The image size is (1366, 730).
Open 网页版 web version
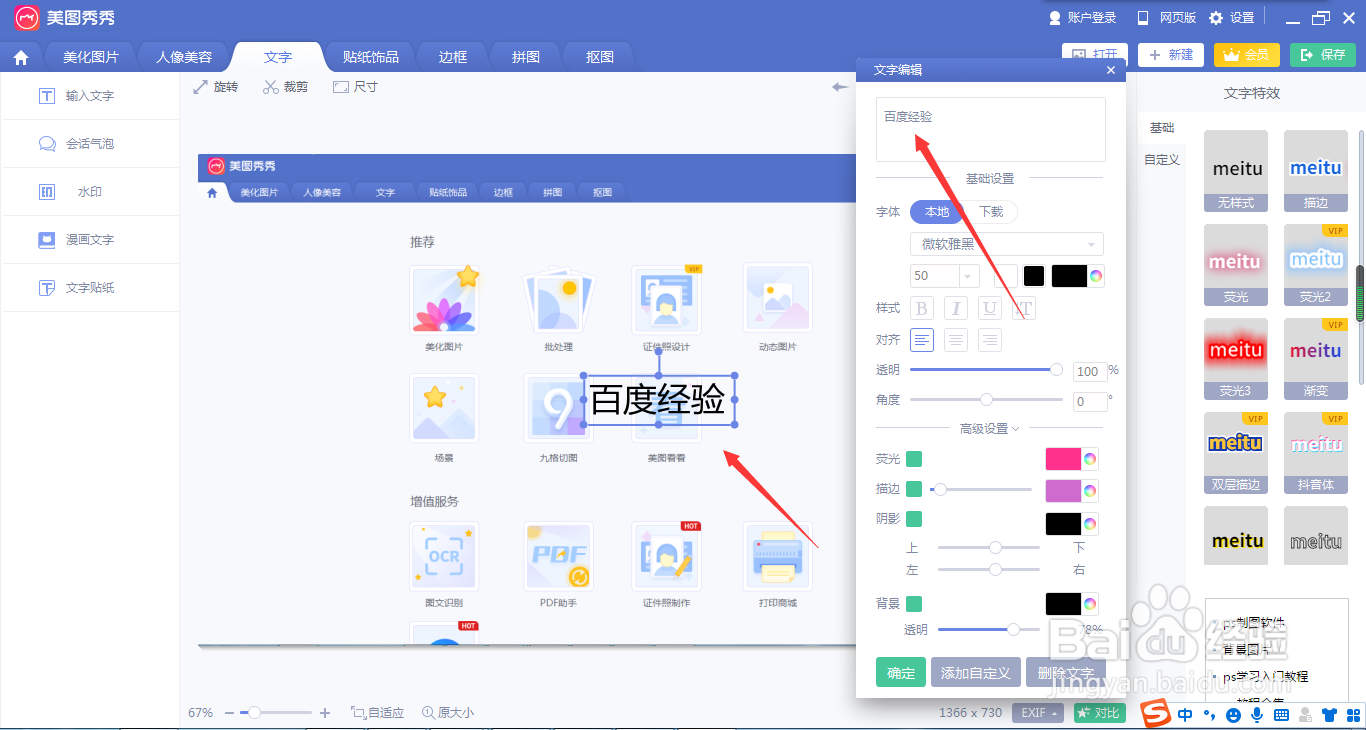point(1166,18)
